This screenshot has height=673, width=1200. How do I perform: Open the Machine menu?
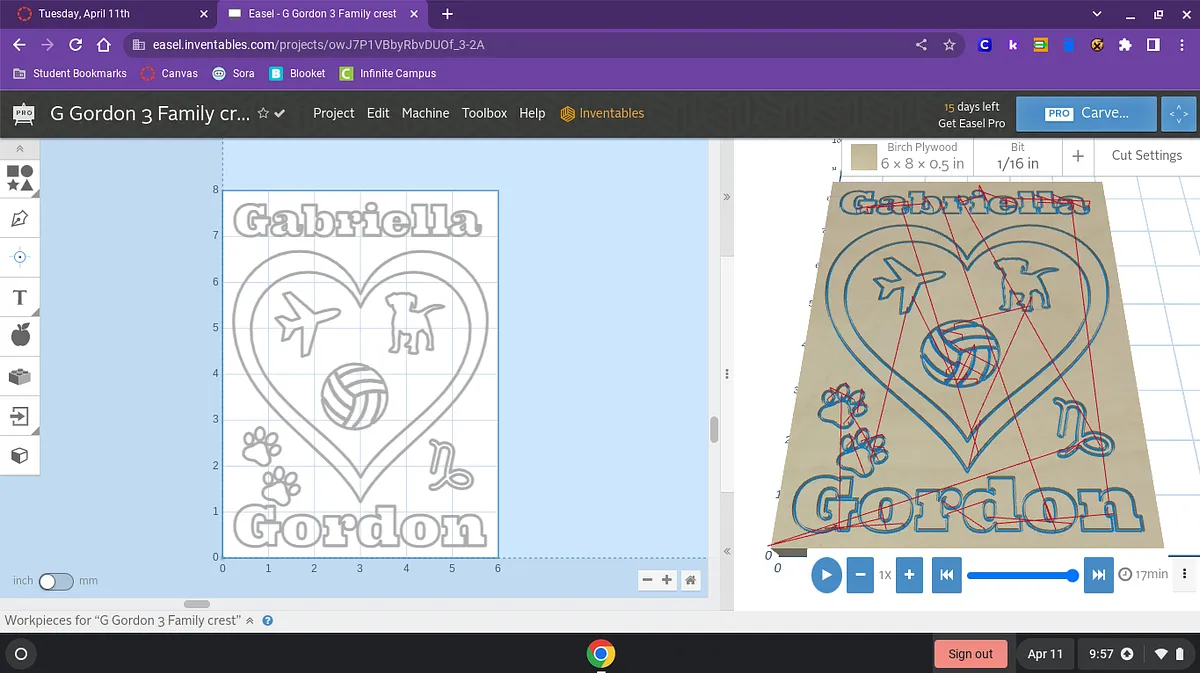pyautogui.click(x=425, y=113)
